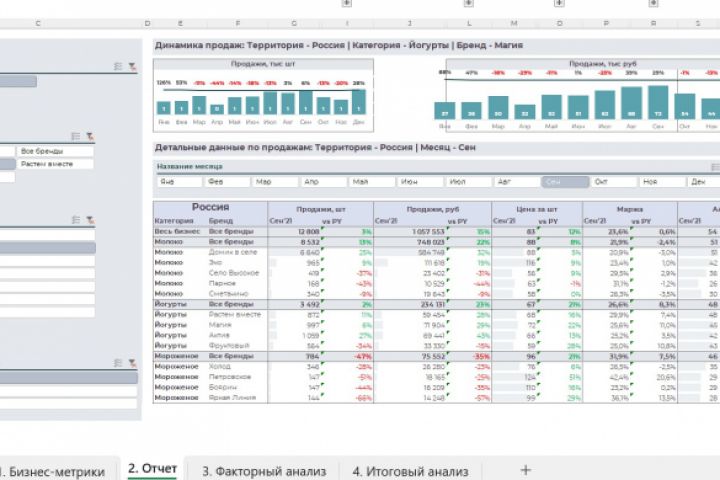The width and height of the screenshot is (720, 480).
Task: Select the Парное brand cell
Action: pos(222,283)
